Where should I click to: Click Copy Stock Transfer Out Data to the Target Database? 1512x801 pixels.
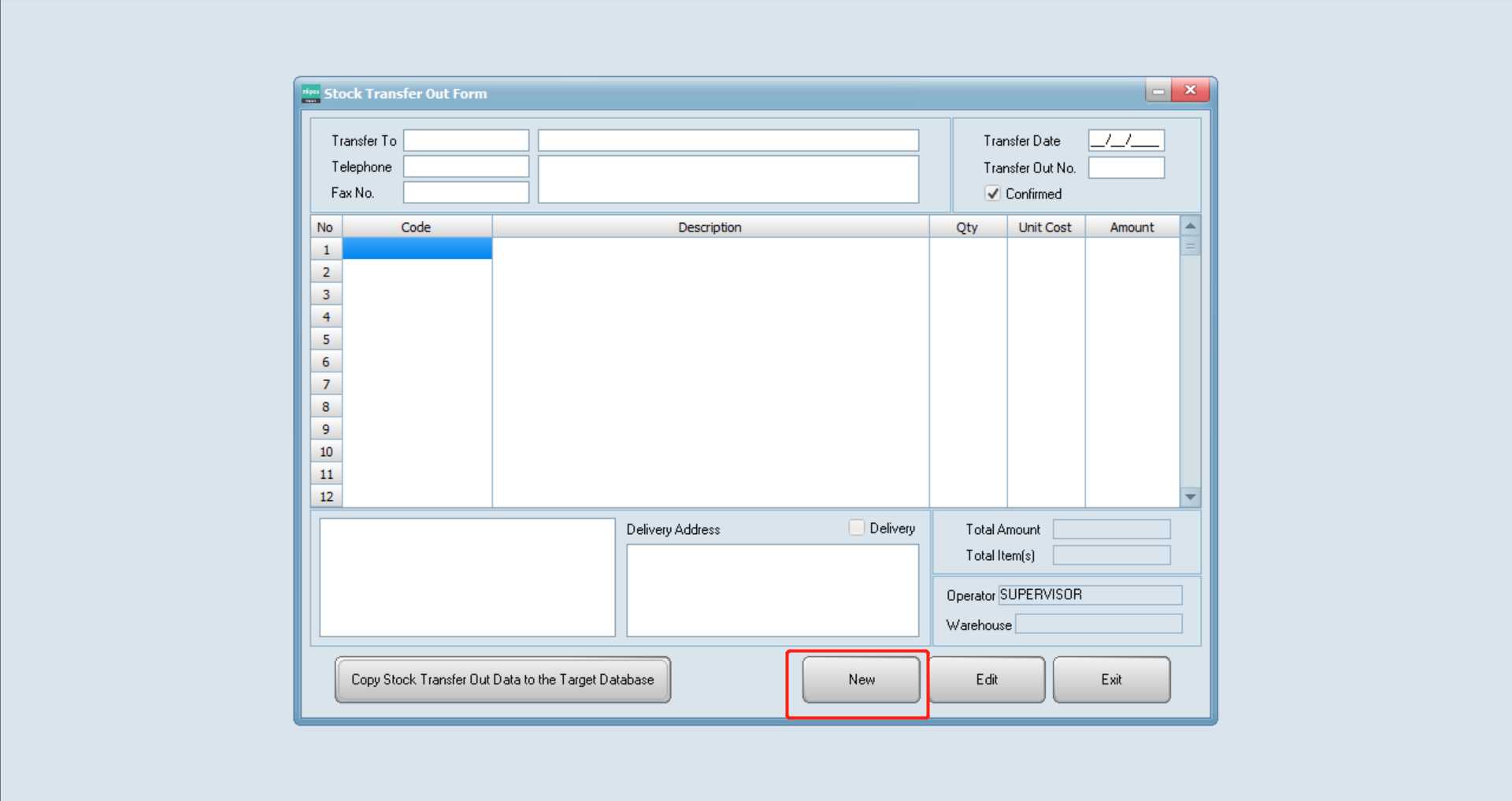point(502,679)
